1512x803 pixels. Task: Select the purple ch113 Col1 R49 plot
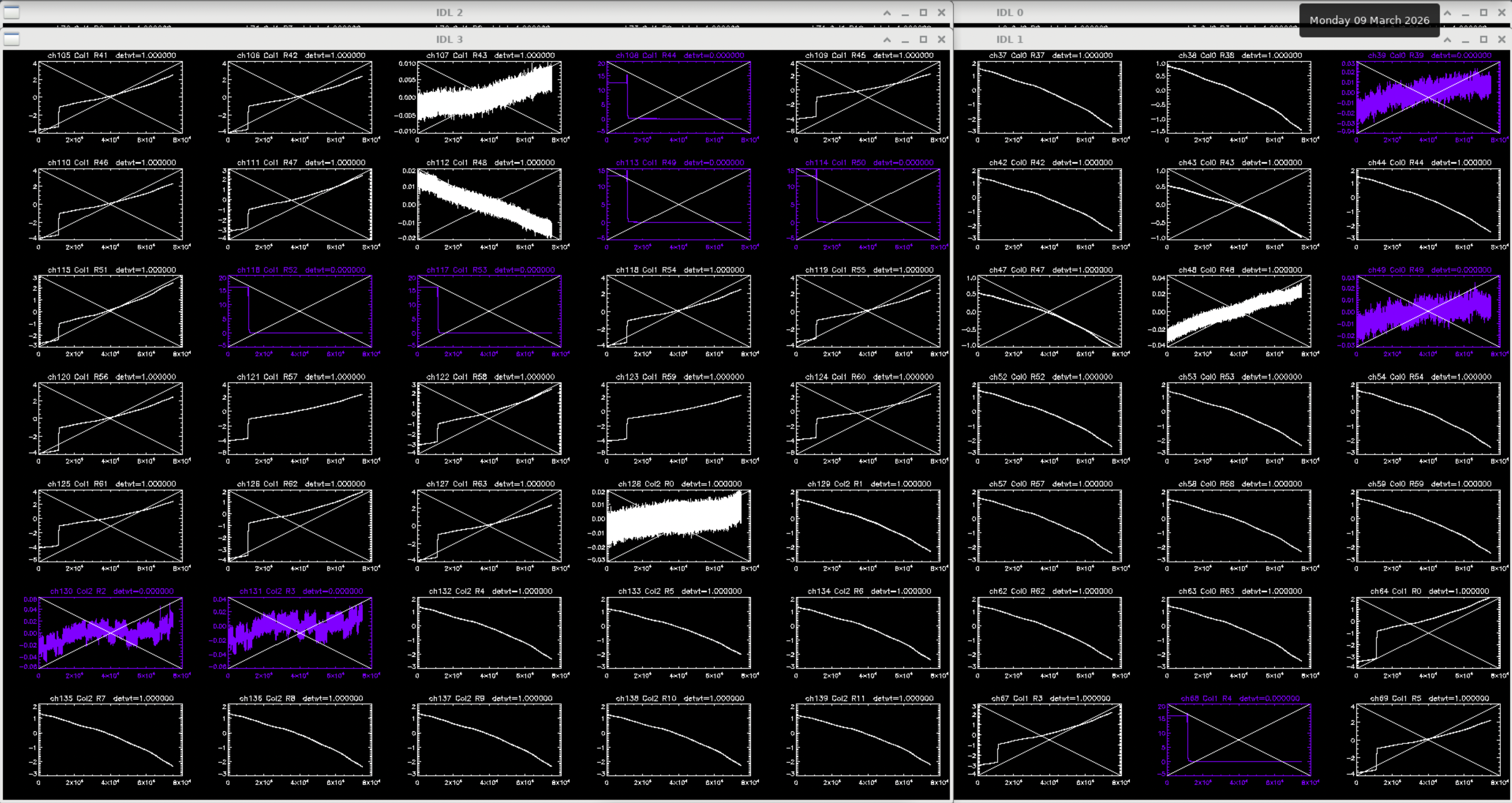tap(679, 204)
